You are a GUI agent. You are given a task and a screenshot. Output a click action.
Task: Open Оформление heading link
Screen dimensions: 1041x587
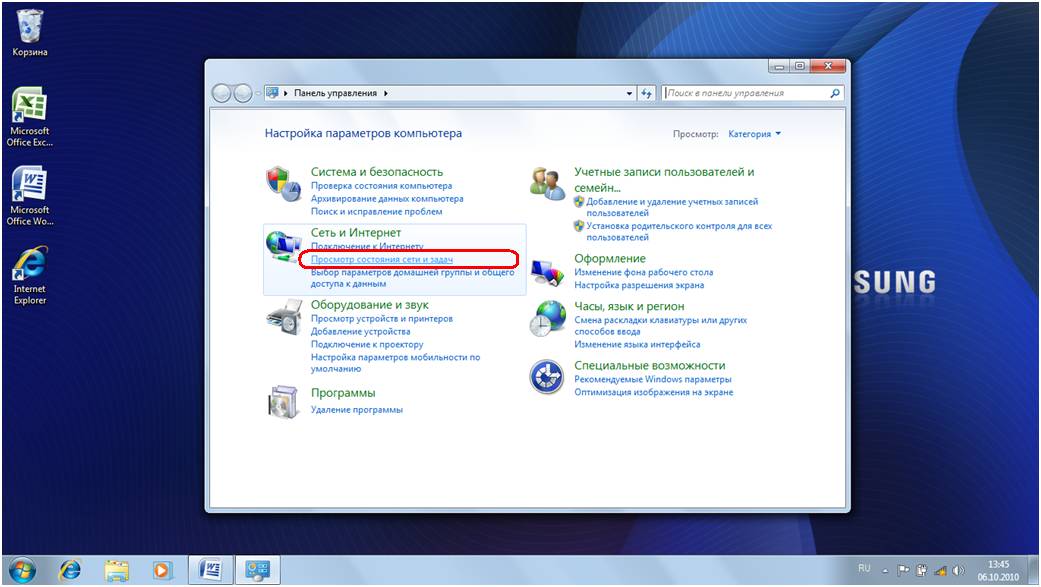[609, 259]
